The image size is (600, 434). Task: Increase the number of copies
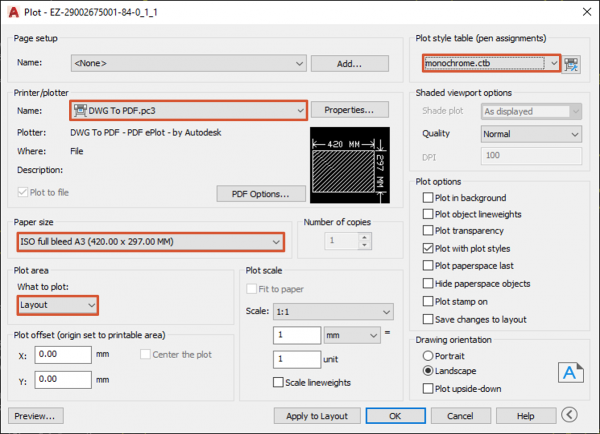click(x=365, y=237)
